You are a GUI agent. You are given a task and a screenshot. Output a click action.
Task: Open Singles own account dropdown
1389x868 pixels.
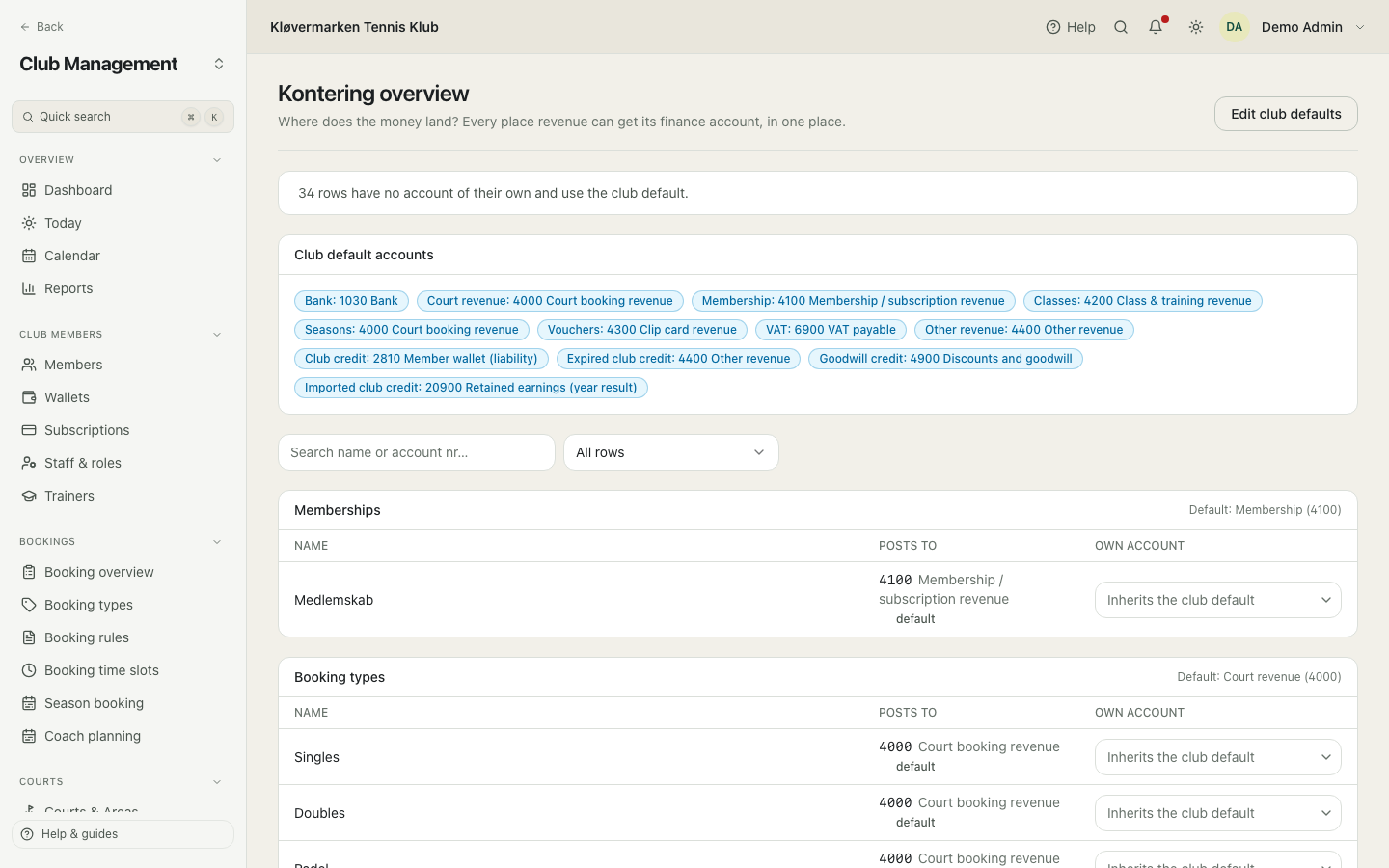[1218, 757]
